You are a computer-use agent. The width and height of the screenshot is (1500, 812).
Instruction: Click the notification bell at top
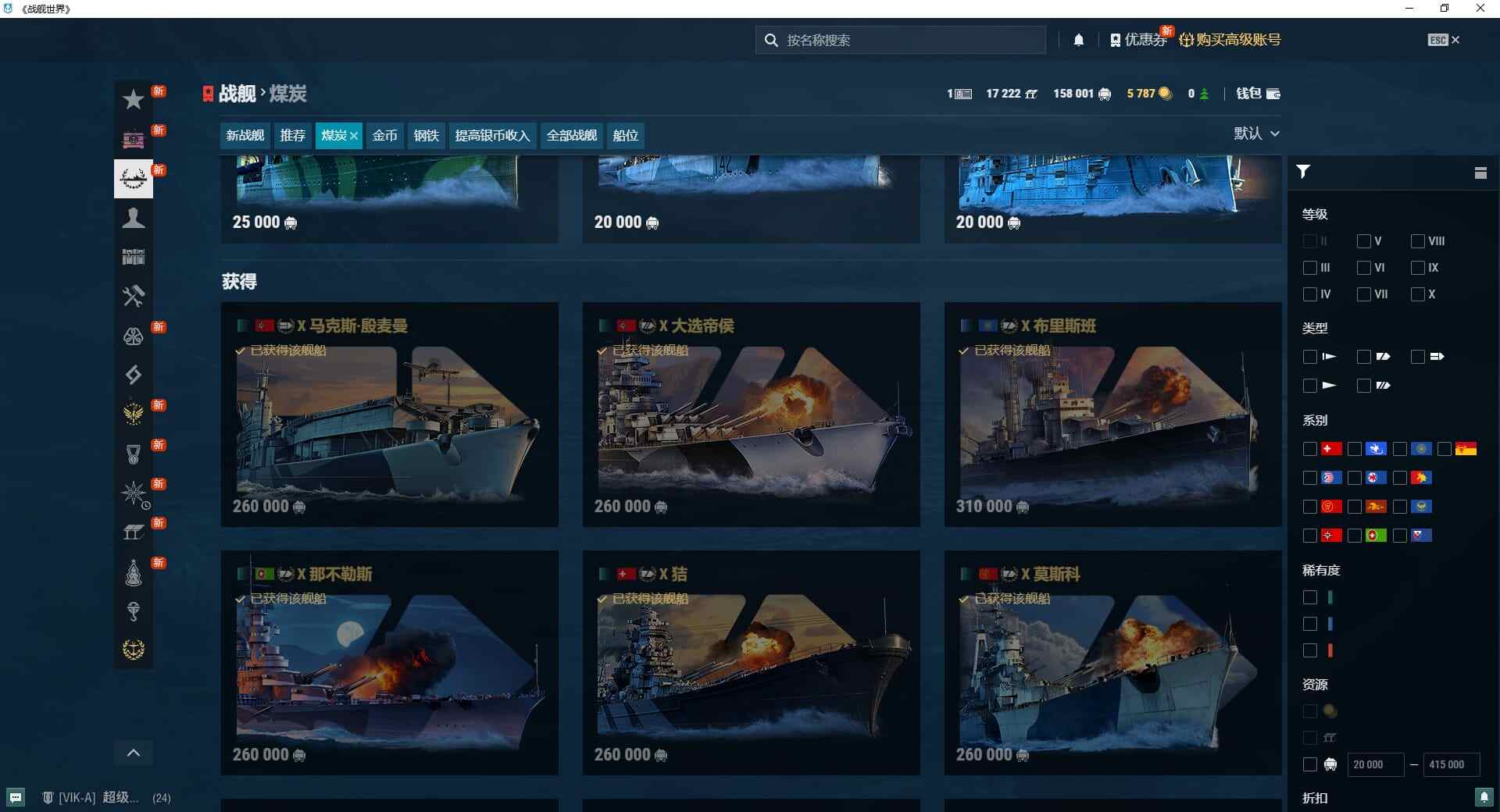1079,40
